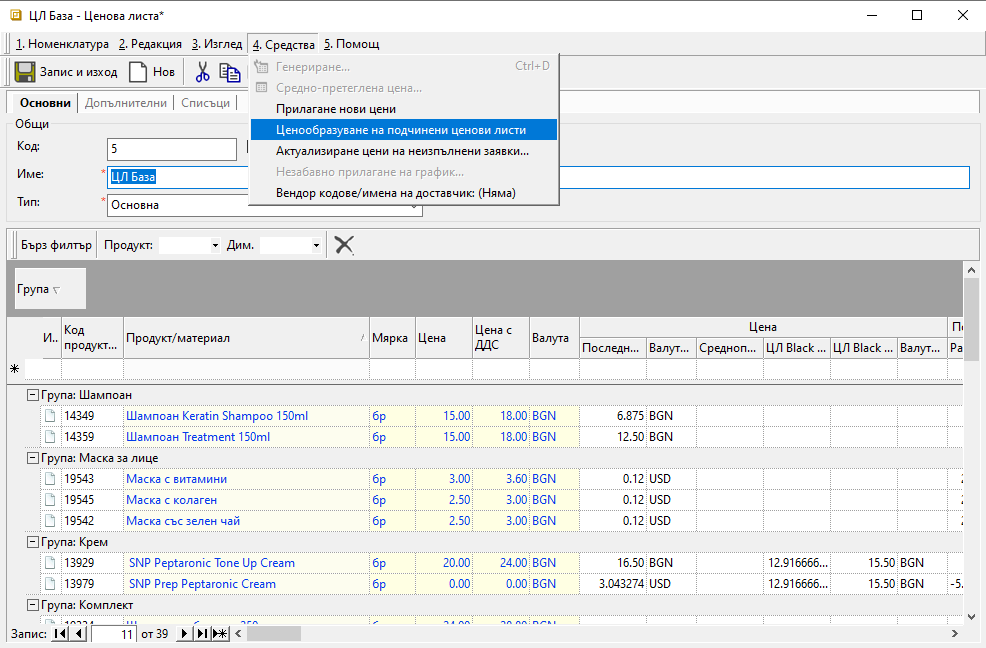
Task: Collapse the Група: Шампоан group
Action: coord(33,395)
